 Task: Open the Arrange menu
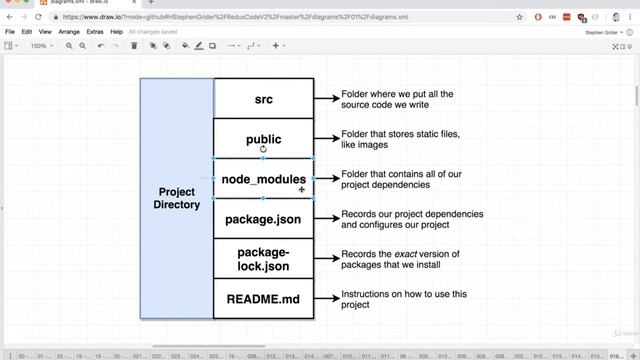point(69,32)
